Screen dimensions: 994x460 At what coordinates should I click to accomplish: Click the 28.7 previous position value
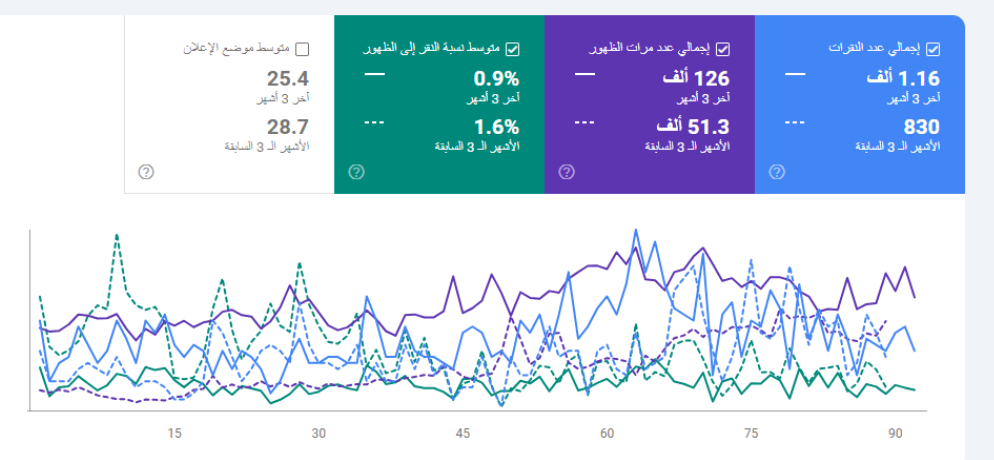[288, 127]
